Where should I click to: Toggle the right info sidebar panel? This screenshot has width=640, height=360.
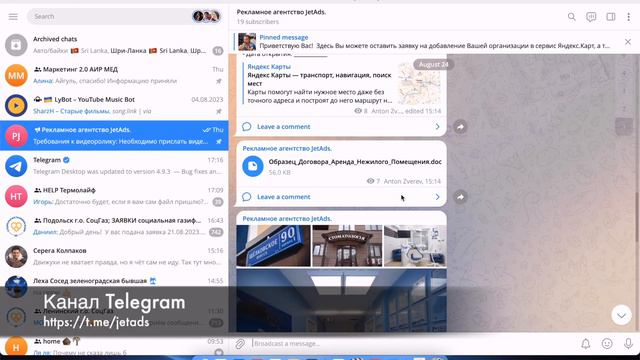coord(611,17)
